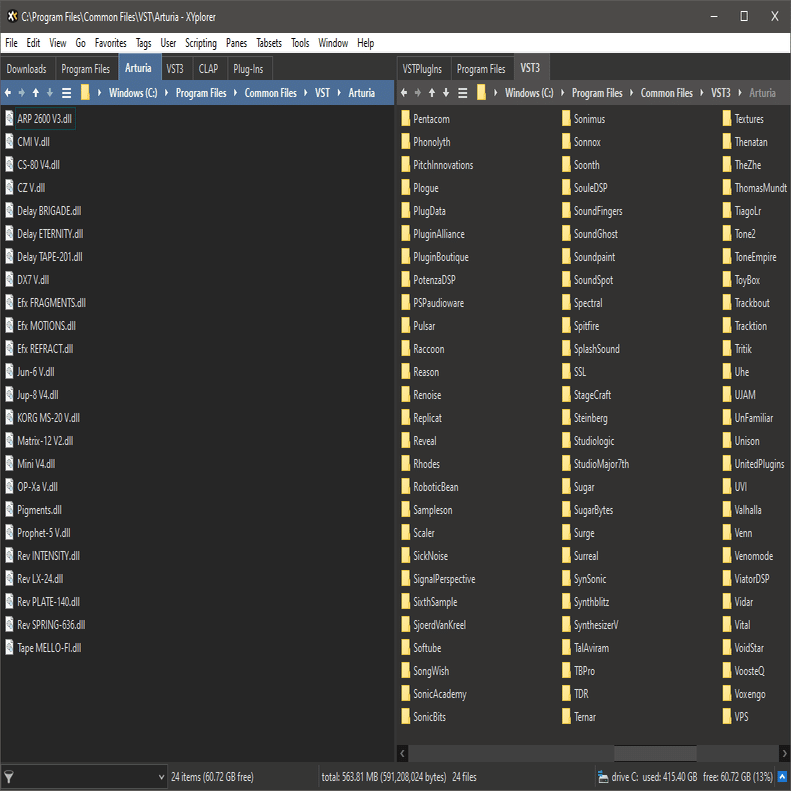Select the SynthesizerV folder
The image size is (791, 791).
(596, 625)
